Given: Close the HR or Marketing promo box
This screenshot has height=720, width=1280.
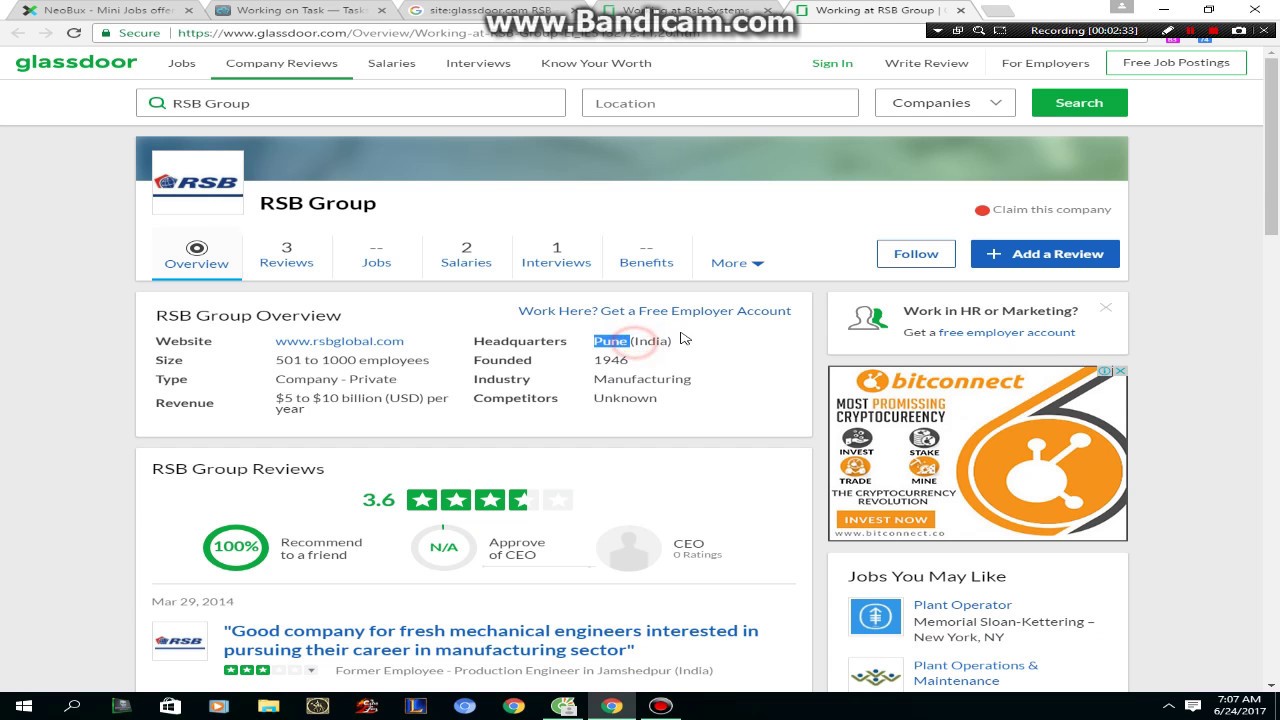Looking at the screenshot, I should pos(1106,307).
